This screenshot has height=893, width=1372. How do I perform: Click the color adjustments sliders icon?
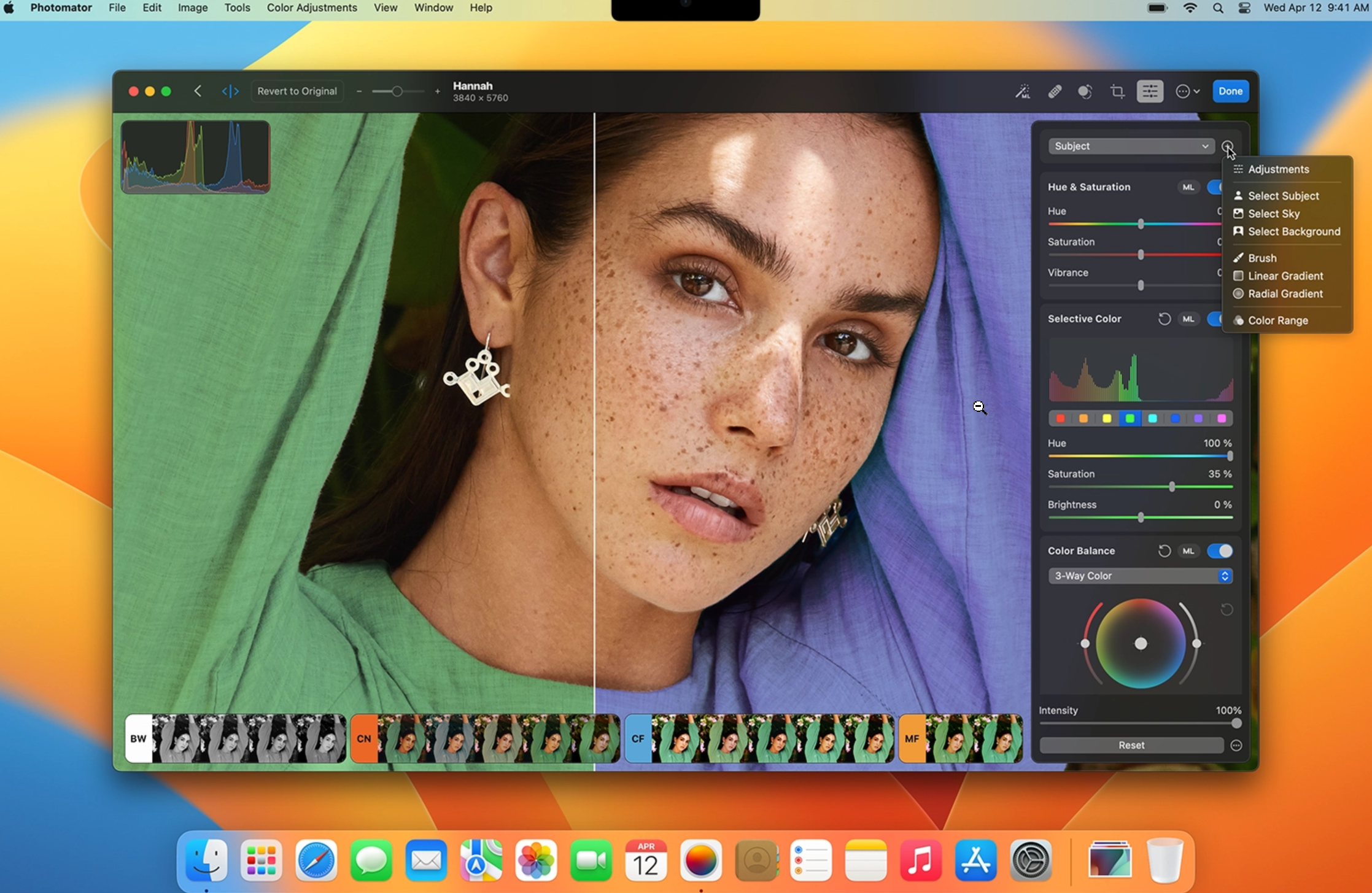coord(1149,91)
